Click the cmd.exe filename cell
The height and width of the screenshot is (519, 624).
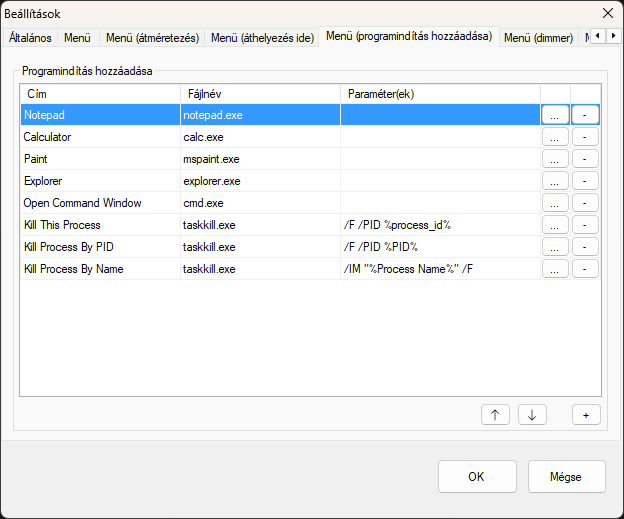pyautogui.click(x=260, y=203)
